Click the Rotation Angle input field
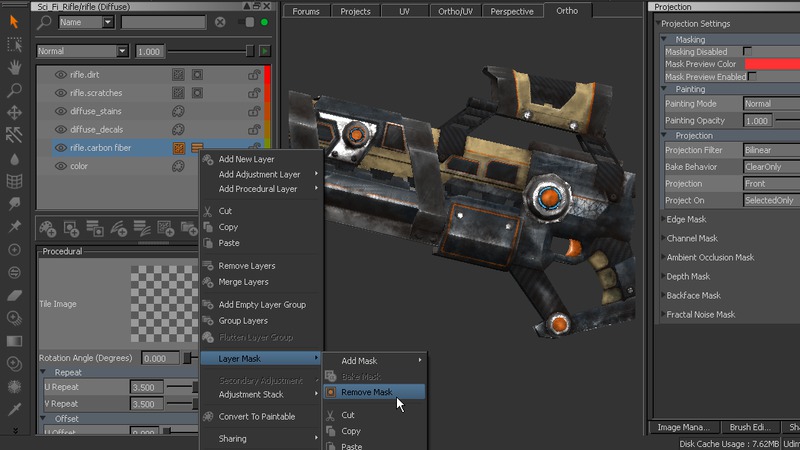 pos(160,358)
